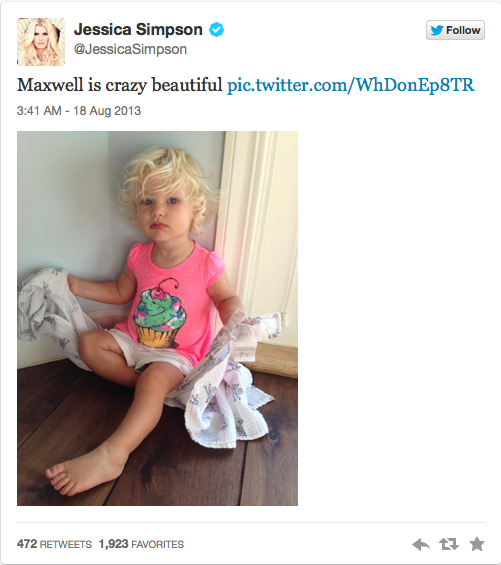View the attached toddler photo
The height and width of the screenshot is (565, 501).
(x=157, y=318)
